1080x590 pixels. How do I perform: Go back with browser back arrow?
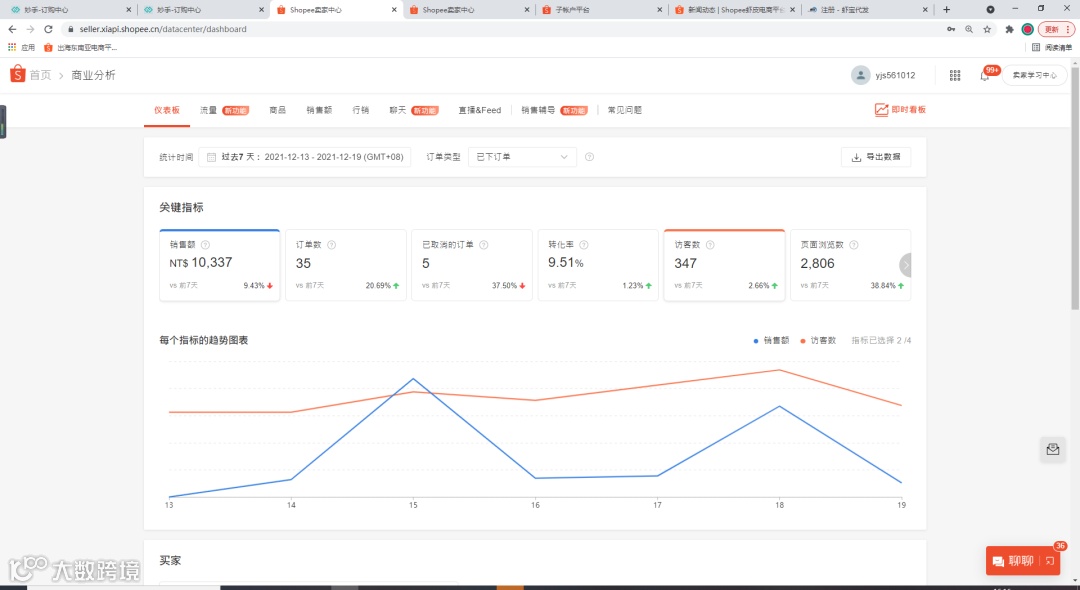pos(12,29)
